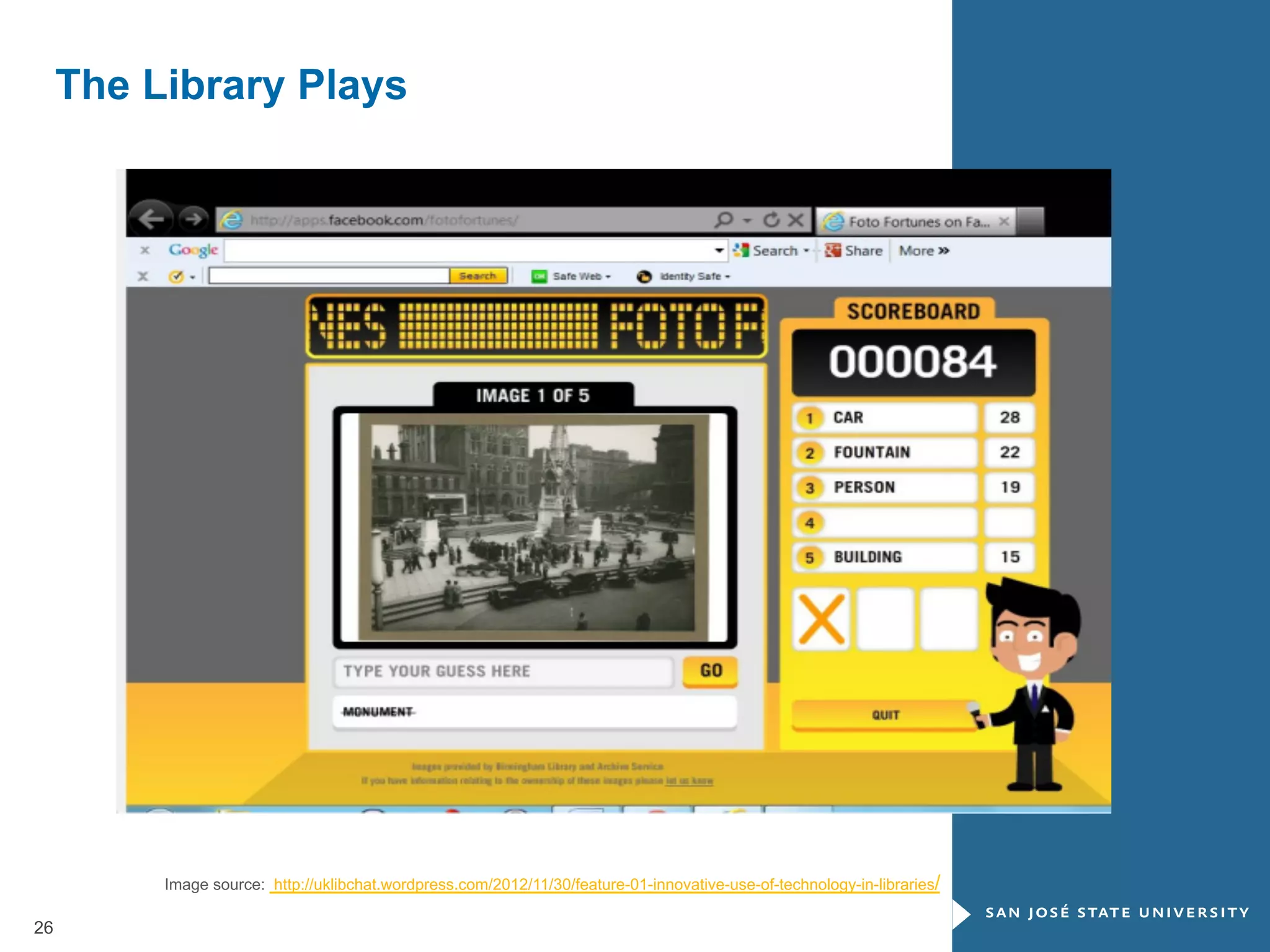This screenshot has height=952, width=1270.
Task: Open the Search button dropdown arrow
Action: 806,251
